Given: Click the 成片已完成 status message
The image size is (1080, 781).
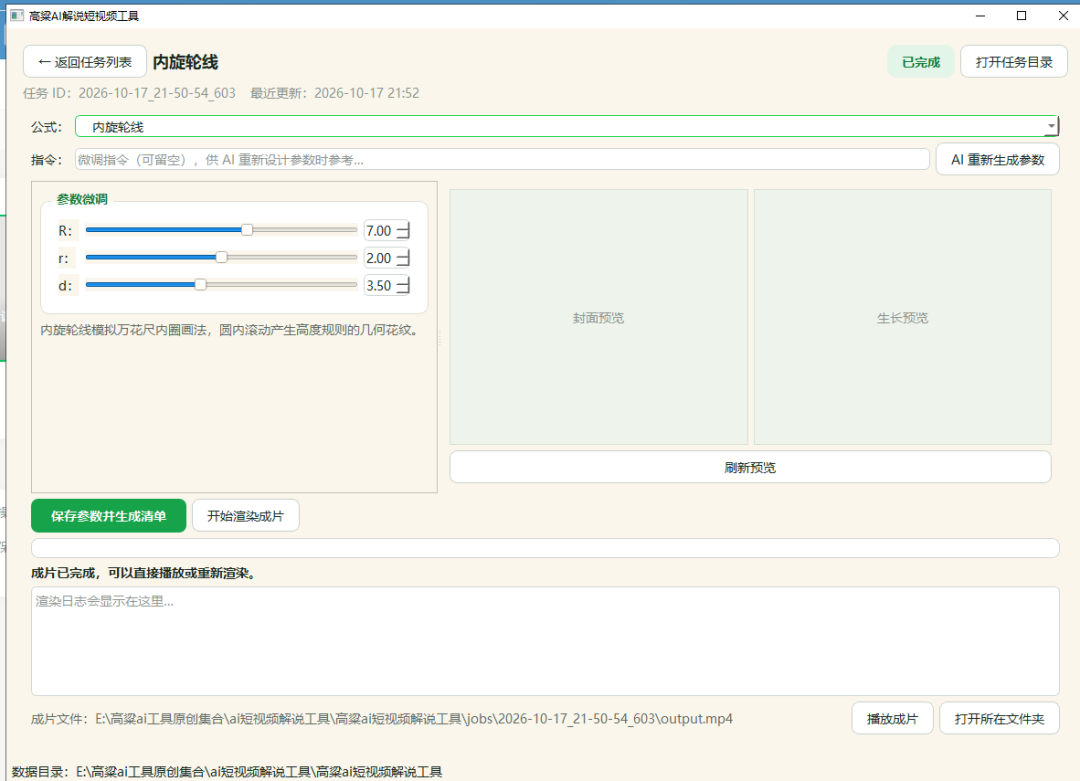Looking at the screenshot, I should pyautogui.click(x=145, y=573).
